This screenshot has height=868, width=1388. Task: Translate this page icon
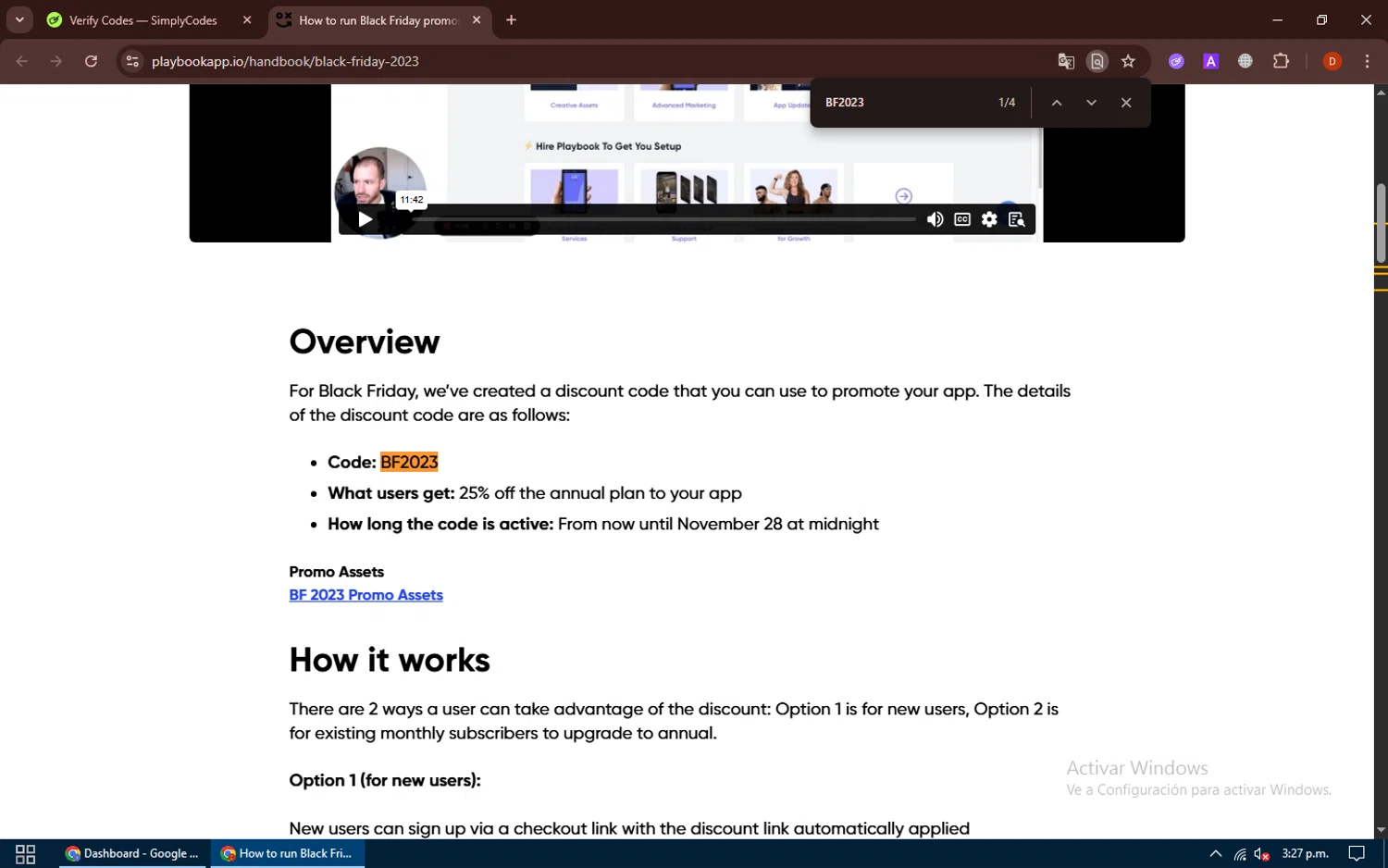click(x=1066, y=61)
